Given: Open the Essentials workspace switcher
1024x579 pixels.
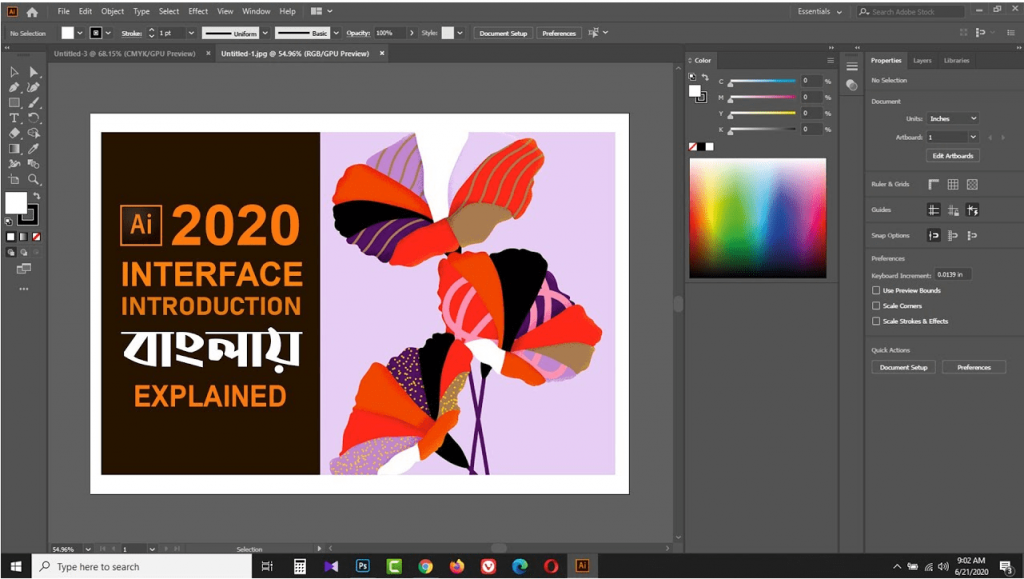Looking at the screenshot, I should (x=820, y=12).
